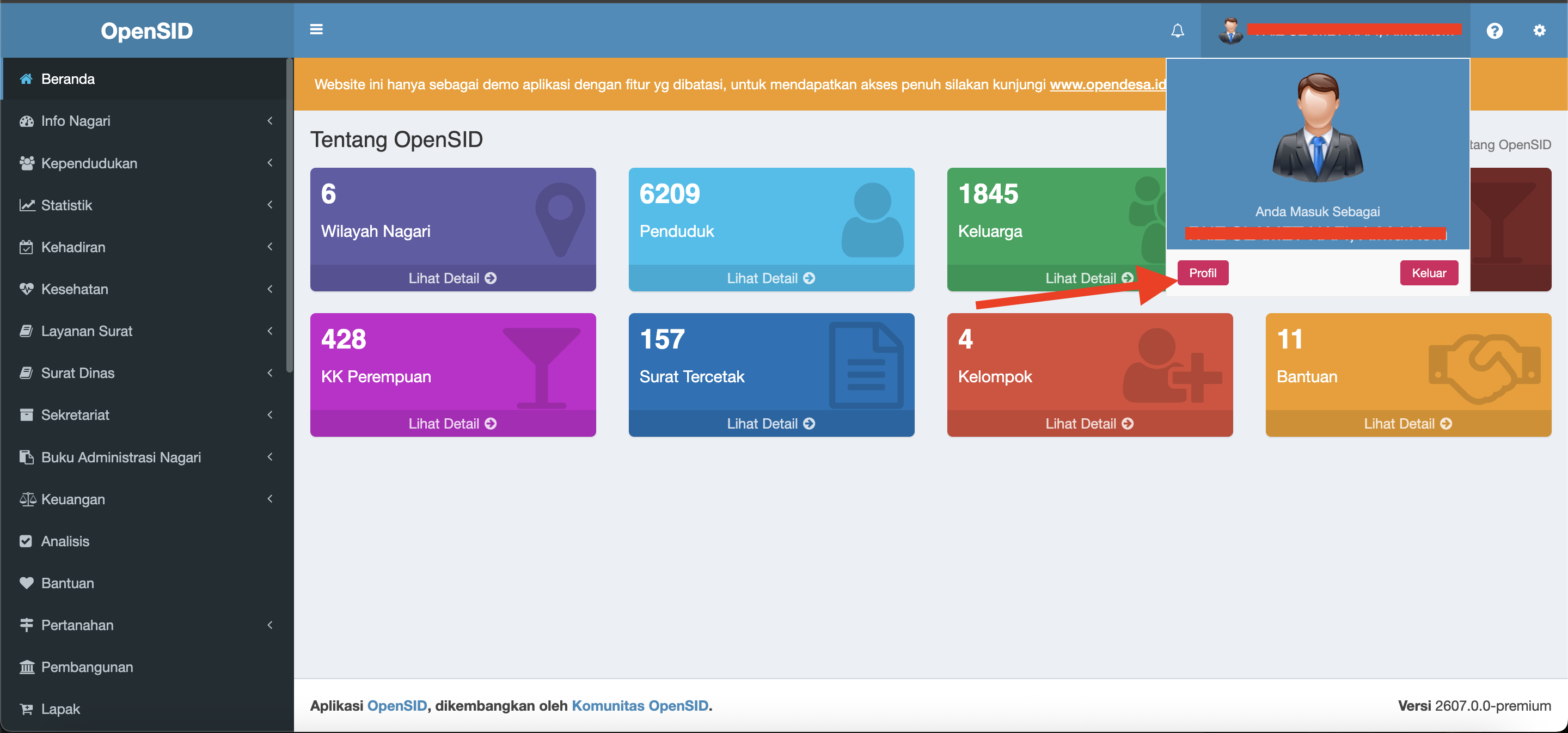
Task: Click Bantuan heart icon in sidebar
Action: click(26, 583)
